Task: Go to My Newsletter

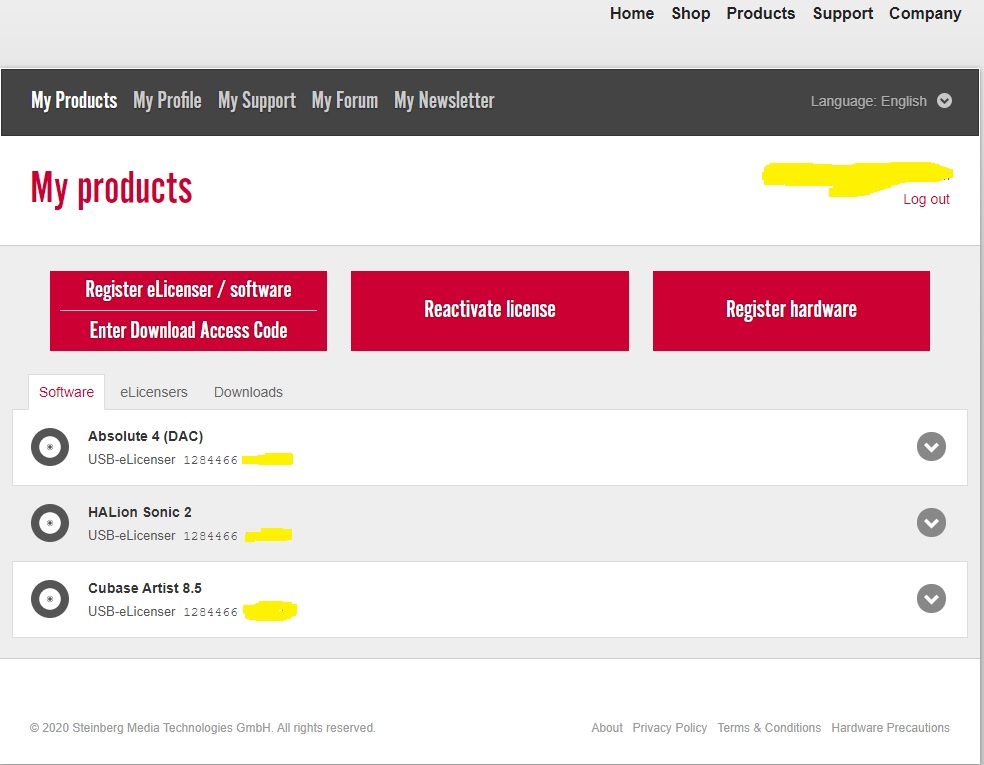Action: [x=444, y=100]
